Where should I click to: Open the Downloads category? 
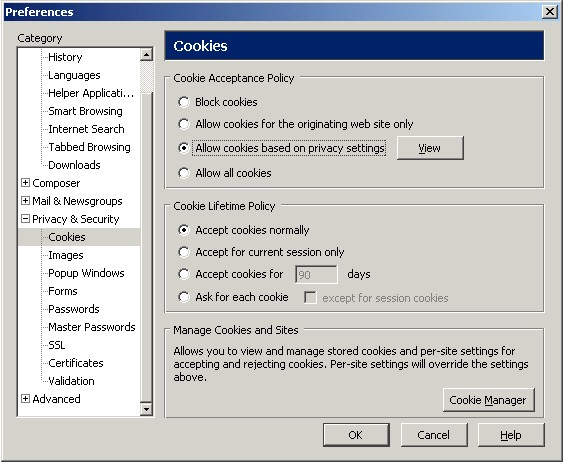74,165
